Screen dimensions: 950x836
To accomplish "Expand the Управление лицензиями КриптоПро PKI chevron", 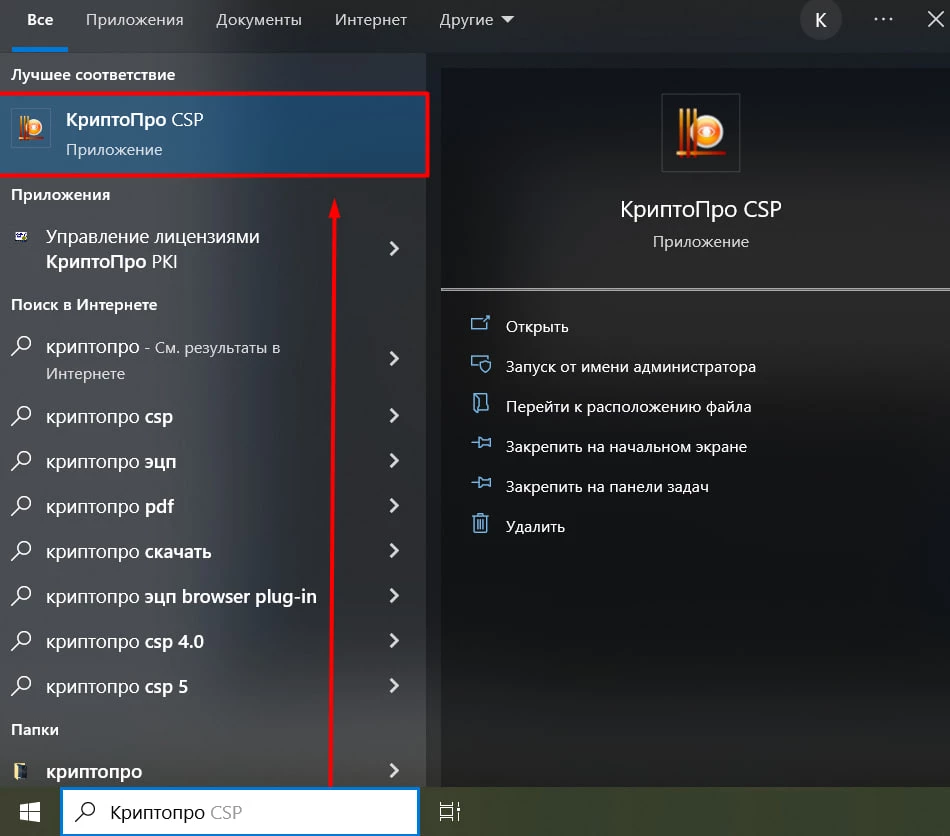I will tap(394, 248).
